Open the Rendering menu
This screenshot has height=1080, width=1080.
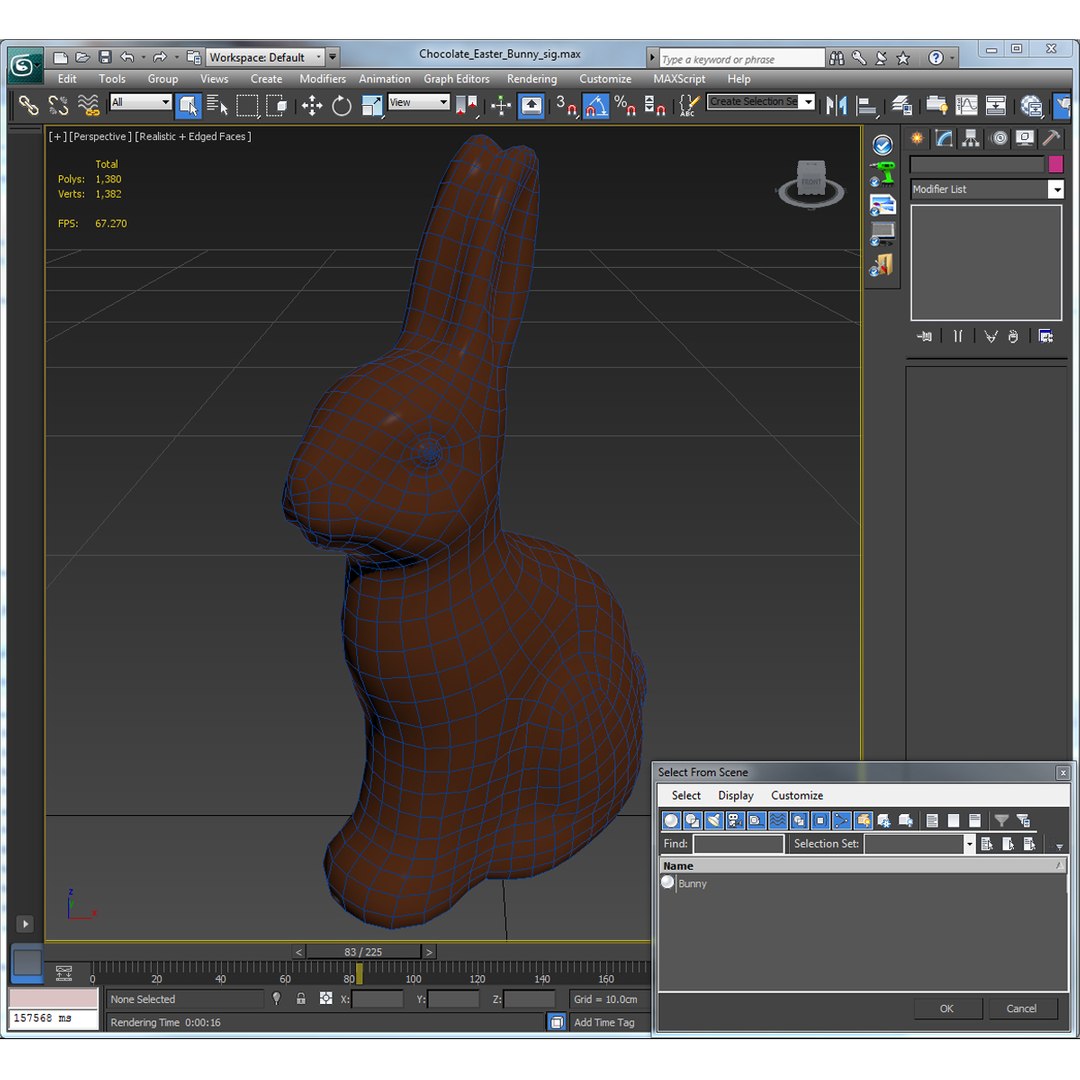click(x=532, y=79)
